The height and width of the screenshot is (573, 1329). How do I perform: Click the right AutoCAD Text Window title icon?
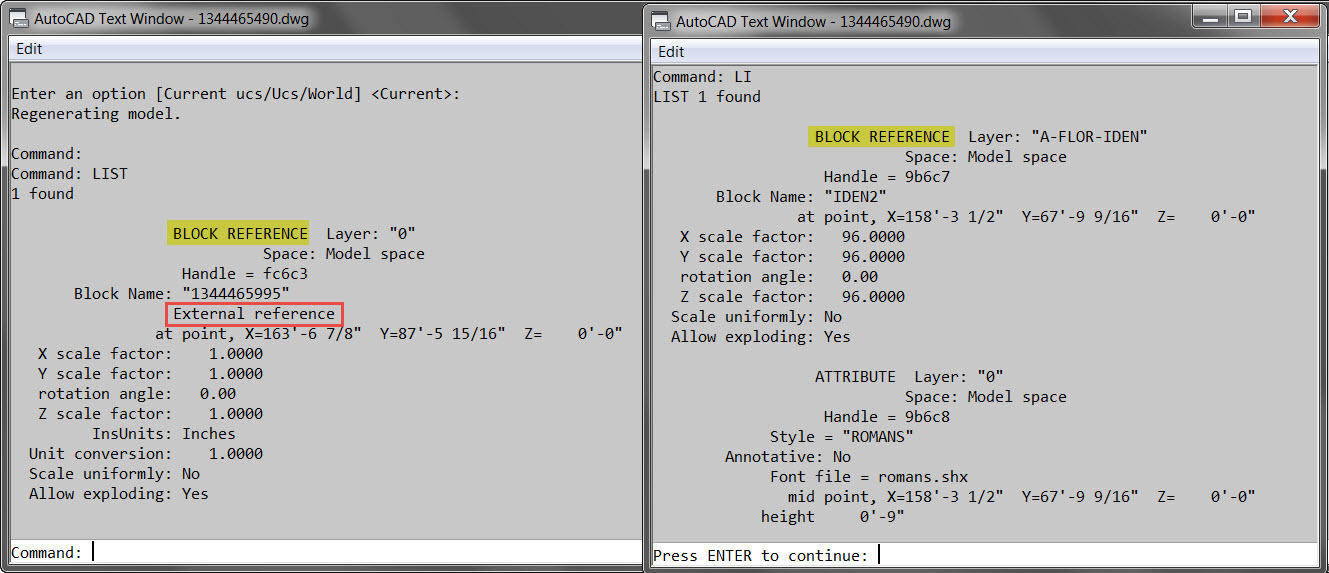pyautogui.click(x=660, y=21)
